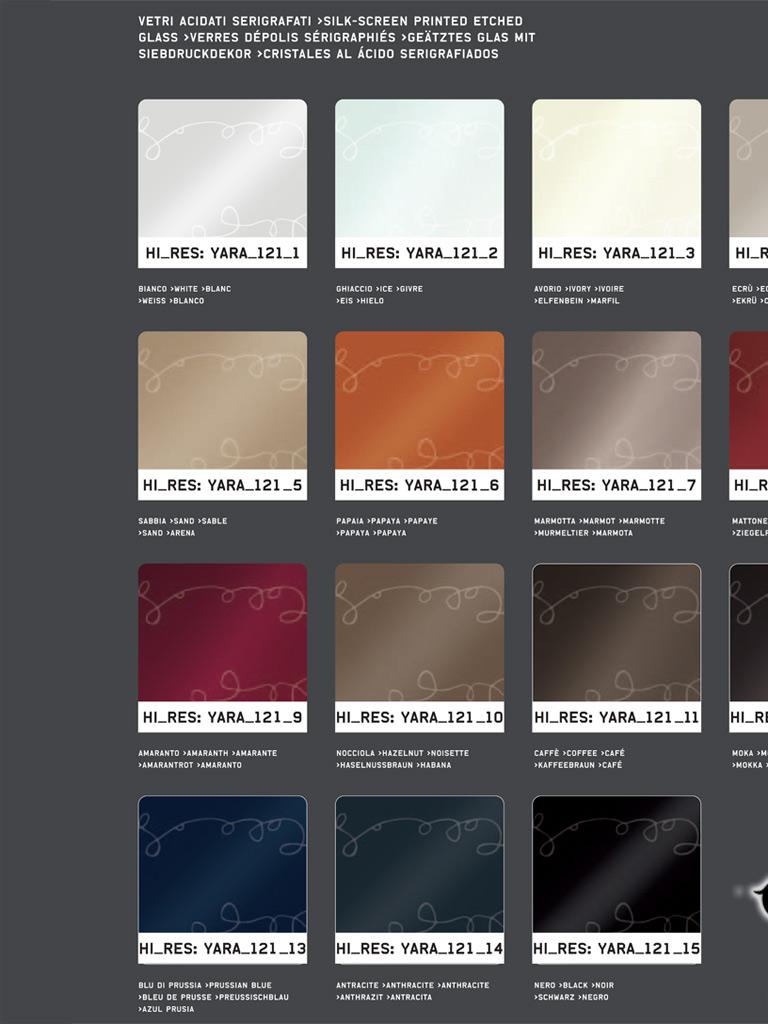
Task: Open the HI_RES: YARA_121_15 label
Action: [x=616, y=948]
